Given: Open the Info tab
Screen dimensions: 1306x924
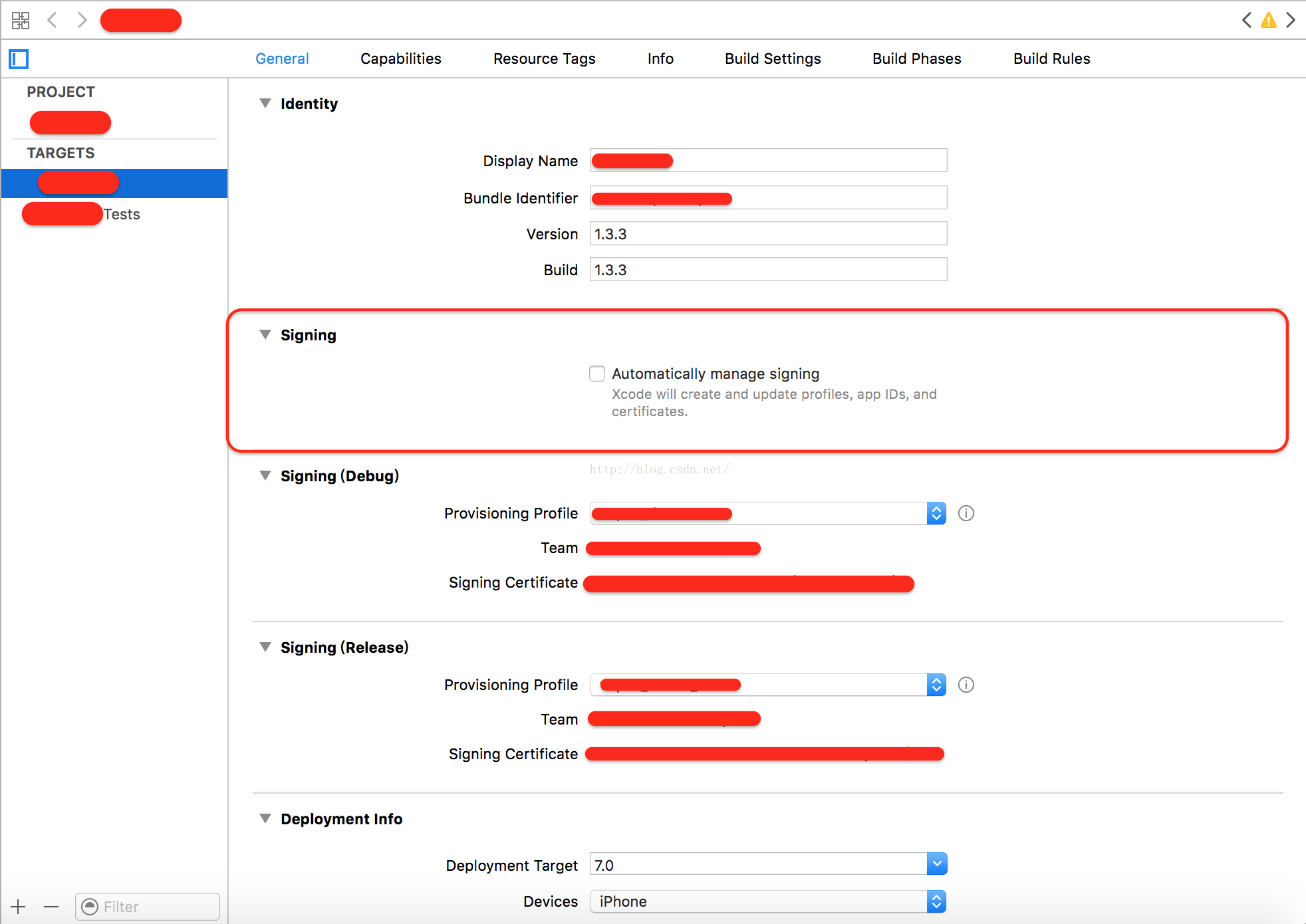Looking at the screenshot, I should 660,58.
